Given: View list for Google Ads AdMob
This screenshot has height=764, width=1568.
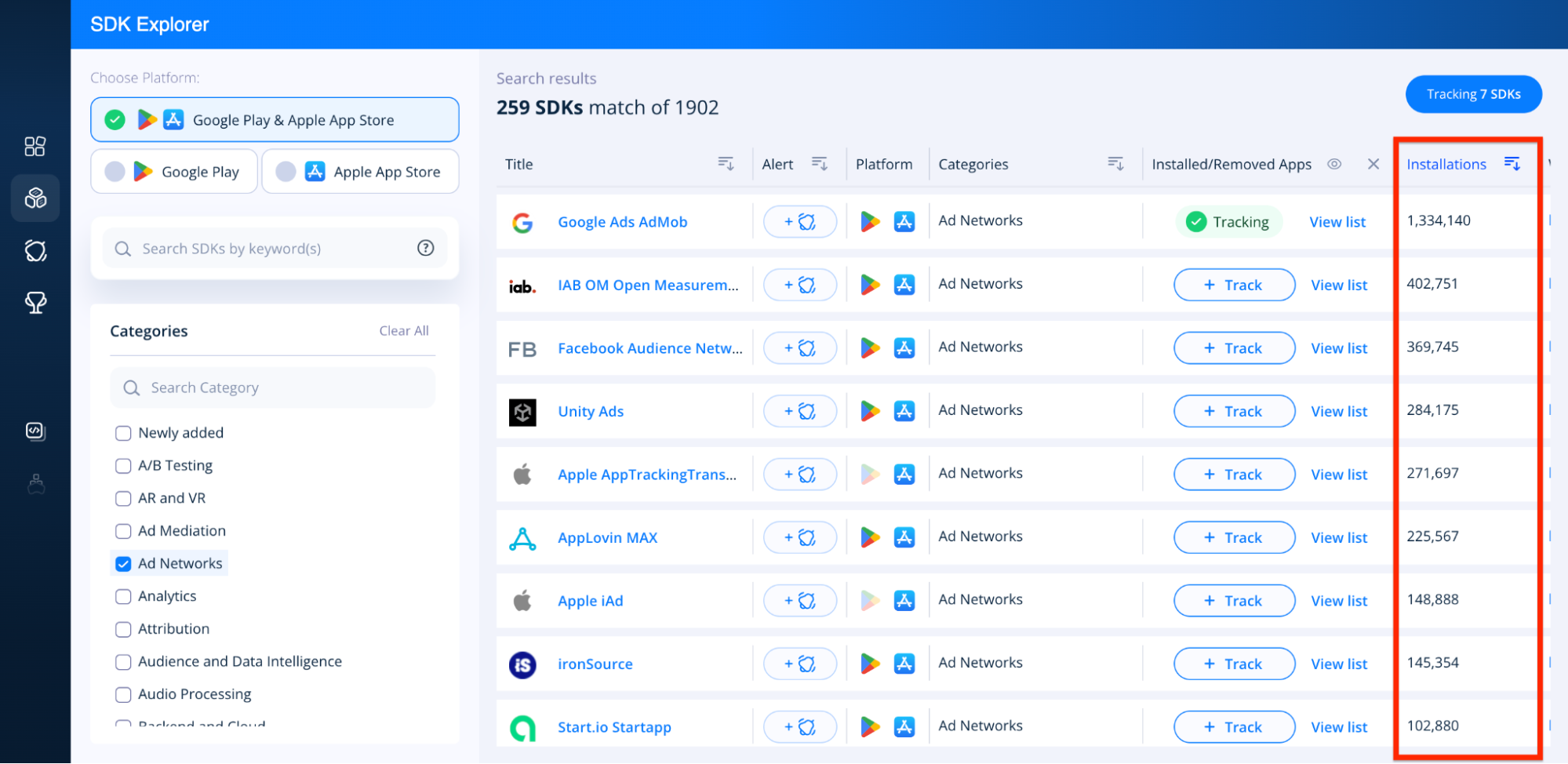Looking at the screenshot, I should pyautogui.click(x=1337, y=222).
